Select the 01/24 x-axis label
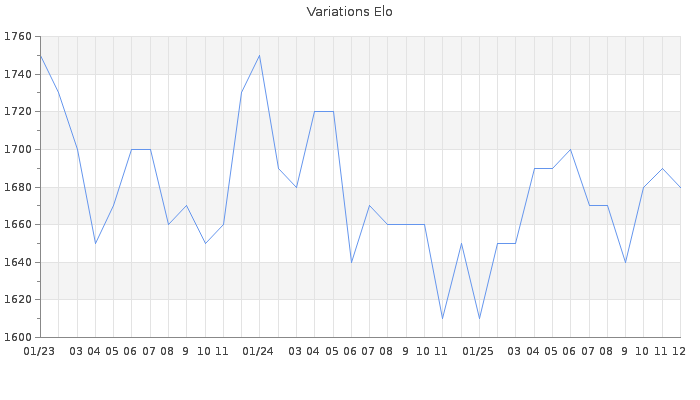 (x=259, y=352)
